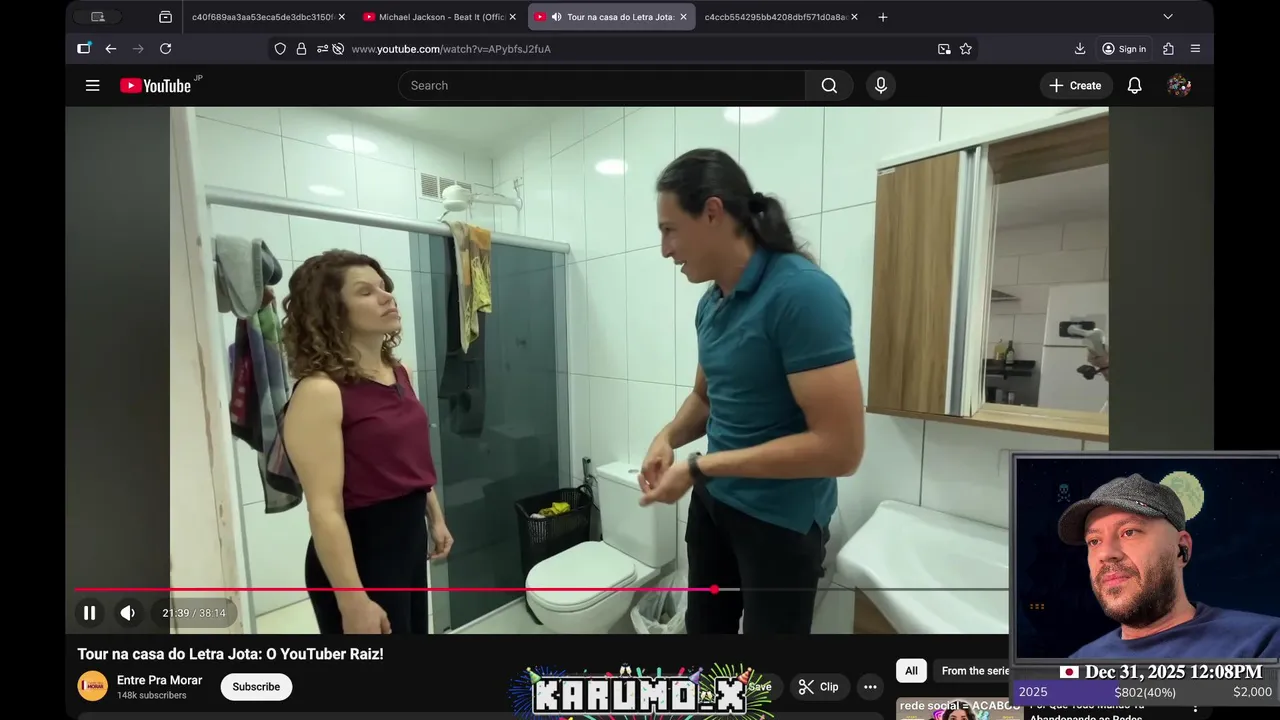Start voice search with microphone icon
1280x720 pixels.
point(881,86)
